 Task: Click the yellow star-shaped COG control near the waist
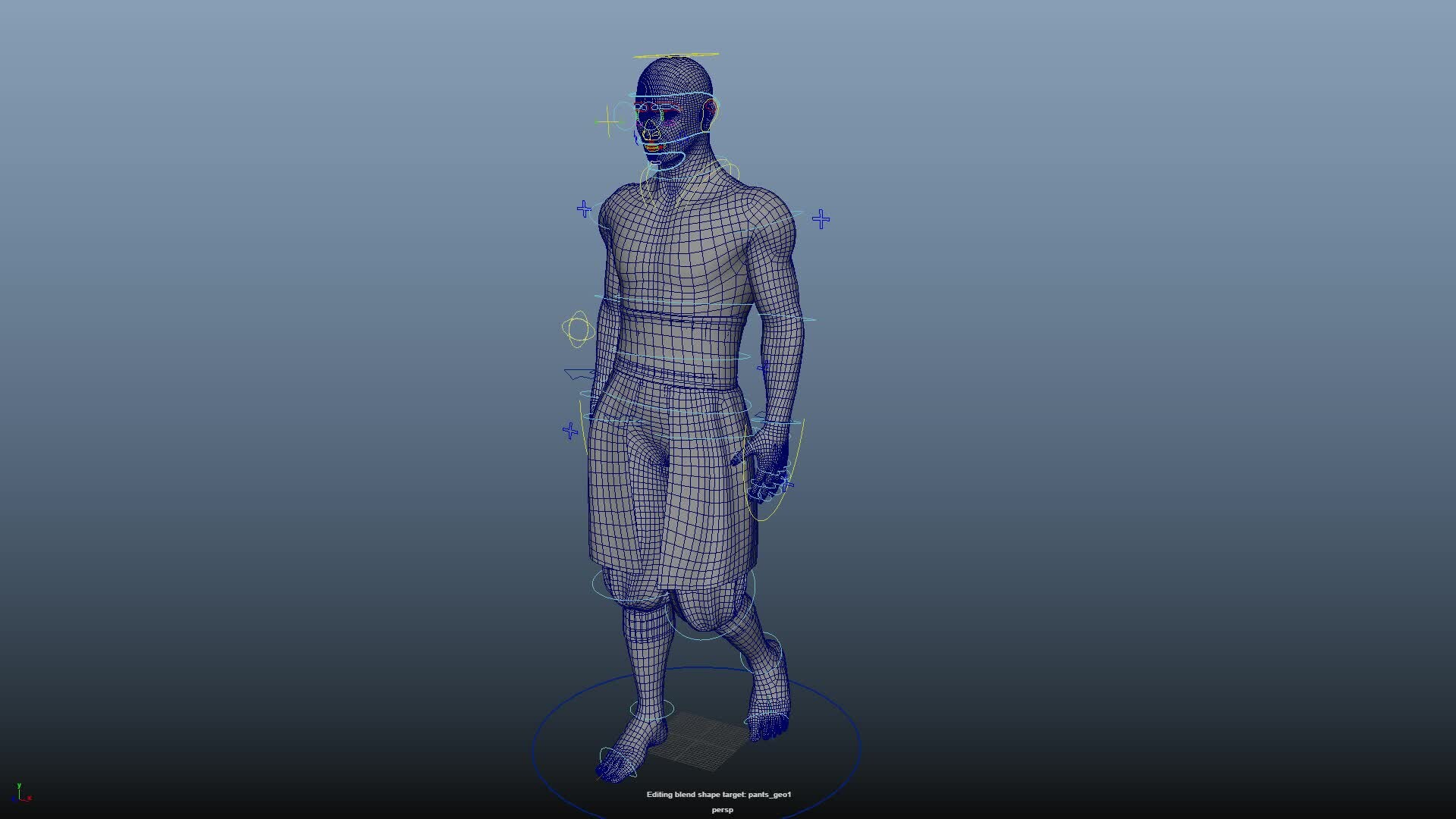[577, 328]
